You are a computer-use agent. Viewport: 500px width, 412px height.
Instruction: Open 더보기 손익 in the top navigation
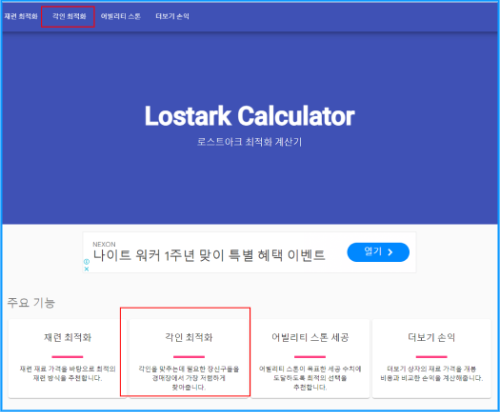point(172,16)
